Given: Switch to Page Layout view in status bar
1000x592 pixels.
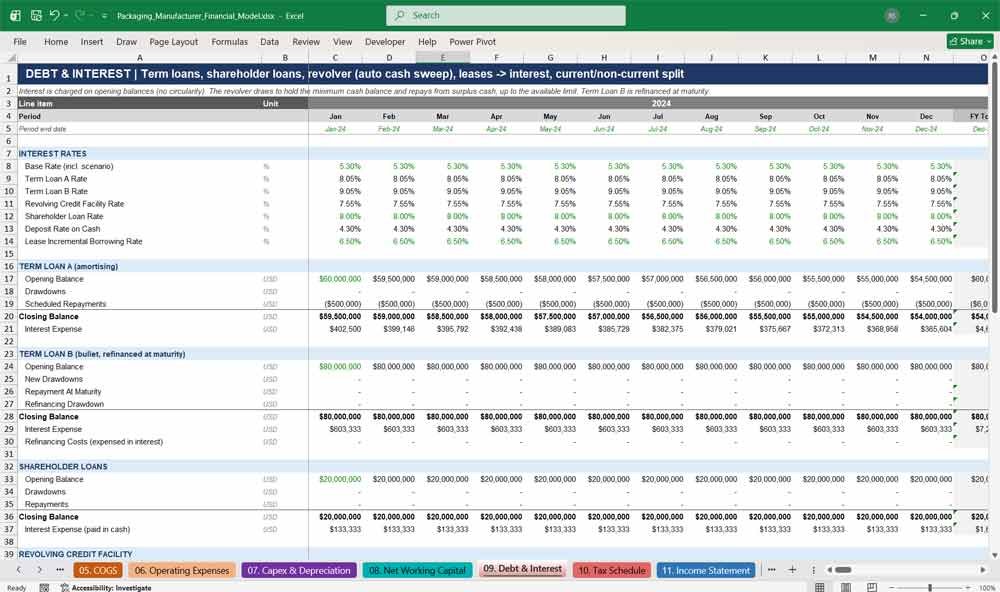Looking at the screenshot, I should coord(846,587).
